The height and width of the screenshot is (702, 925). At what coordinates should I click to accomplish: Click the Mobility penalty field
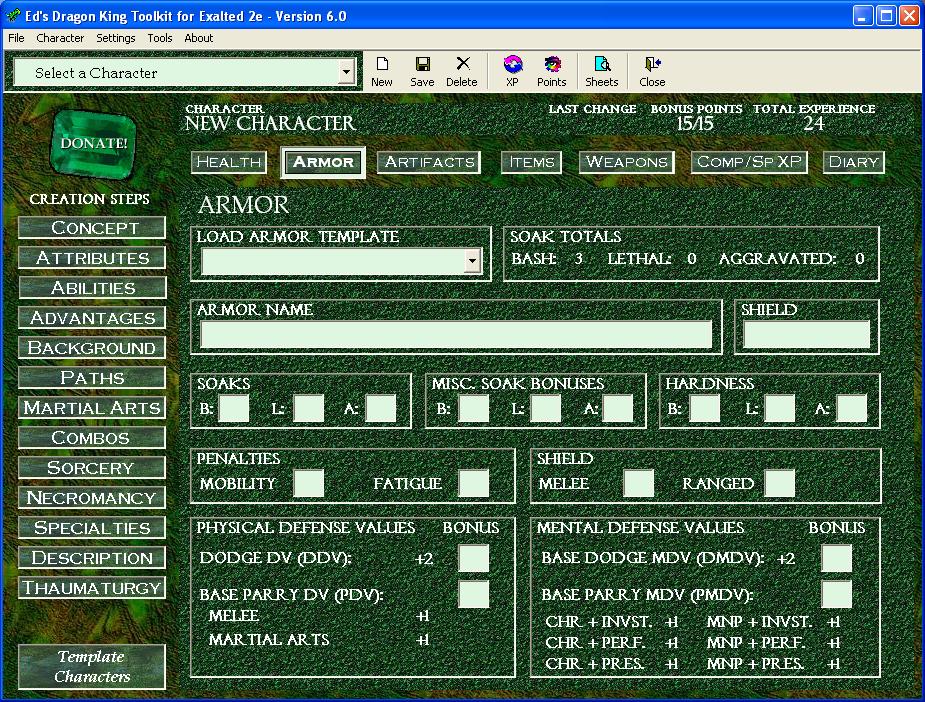click(309, 484)
